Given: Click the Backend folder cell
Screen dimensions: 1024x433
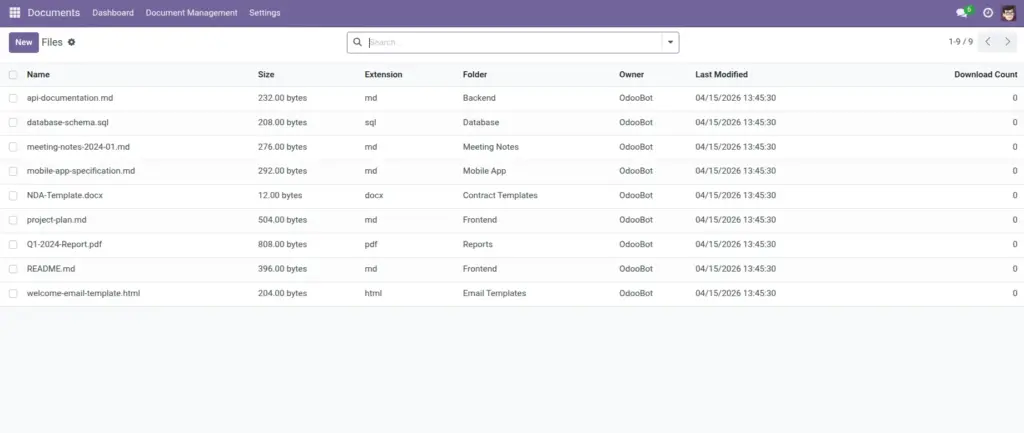Looking at the screenshot, I should 479,98.
